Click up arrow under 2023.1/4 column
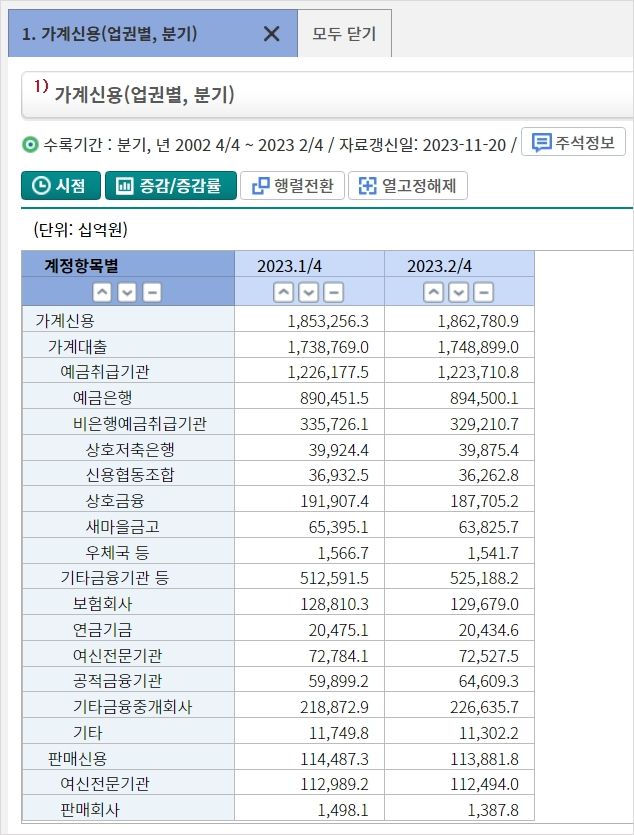 [x=283, y=292]
